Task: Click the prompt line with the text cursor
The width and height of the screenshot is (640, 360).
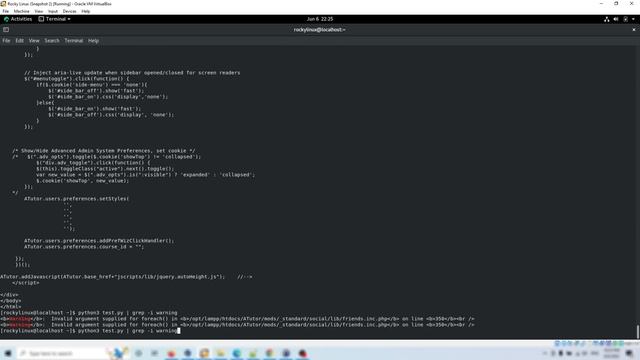Action: (x=90, y=331)
